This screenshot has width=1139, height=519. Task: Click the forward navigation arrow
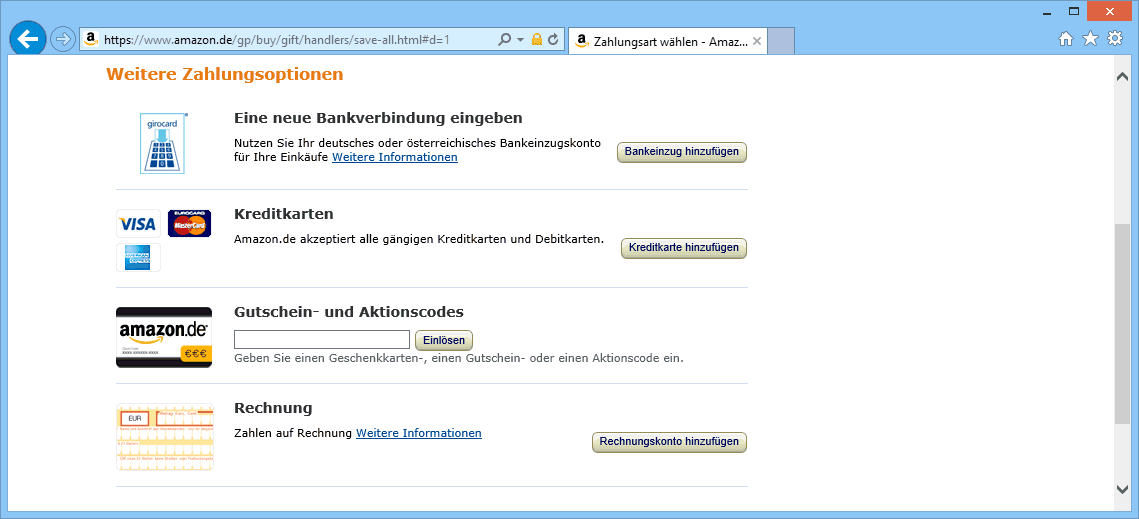pos(62,39)
